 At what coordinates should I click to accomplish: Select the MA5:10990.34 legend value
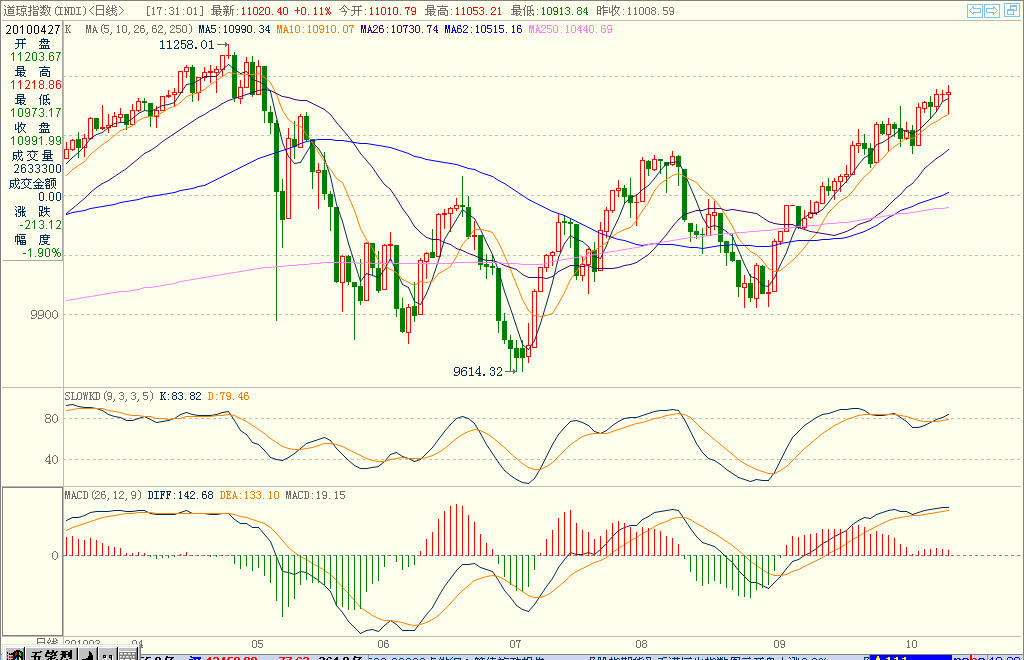(234, 29)
